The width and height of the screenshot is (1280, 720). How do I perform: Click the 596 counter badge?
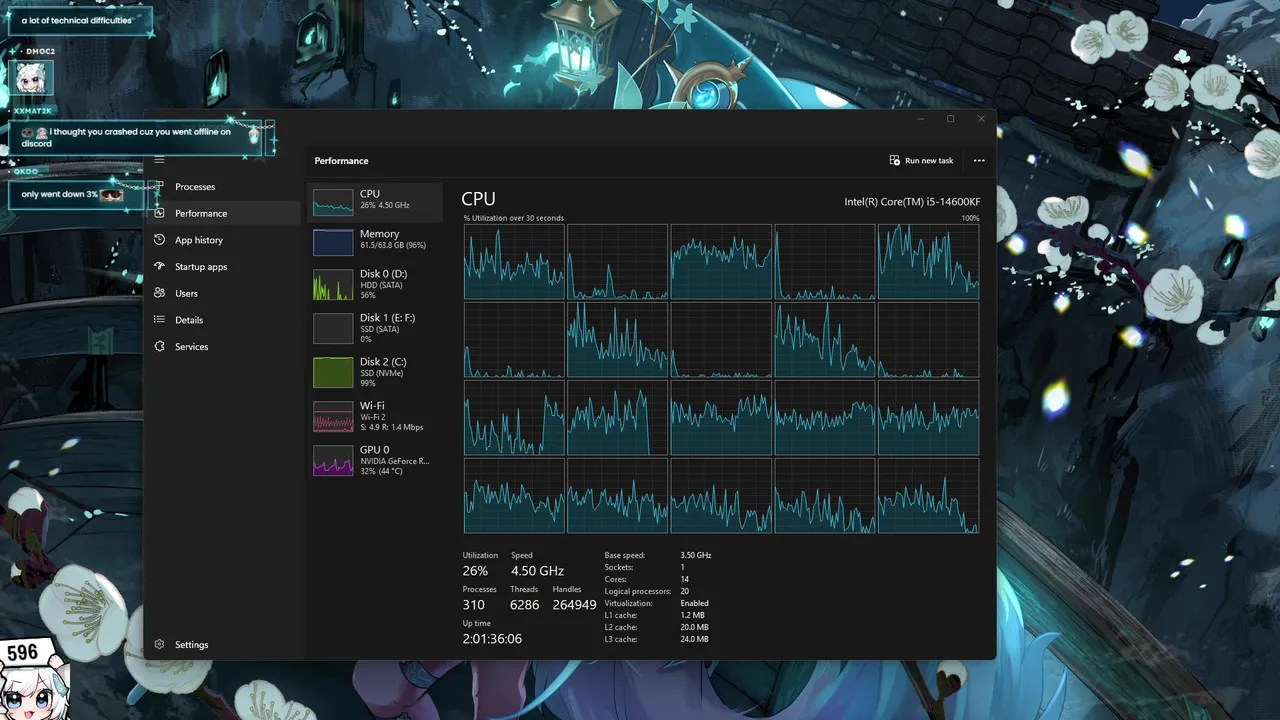coord(22,653)
